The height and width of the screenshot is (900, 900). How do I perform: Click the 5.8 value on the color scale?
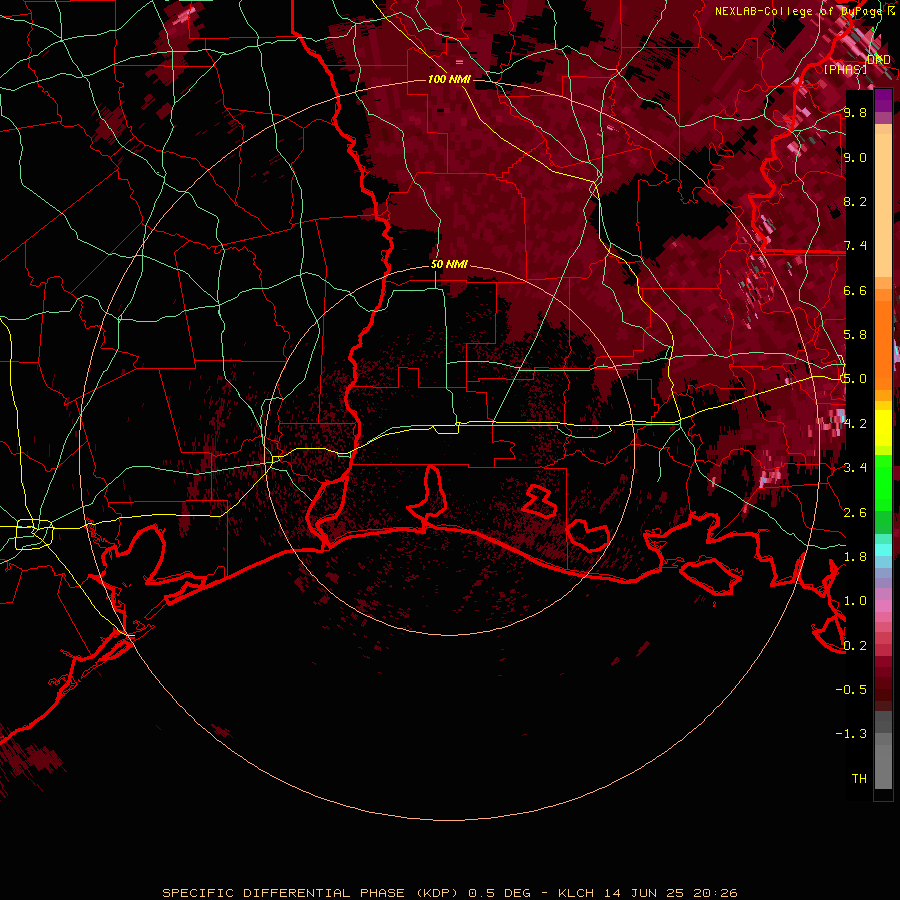coord(855,335)
